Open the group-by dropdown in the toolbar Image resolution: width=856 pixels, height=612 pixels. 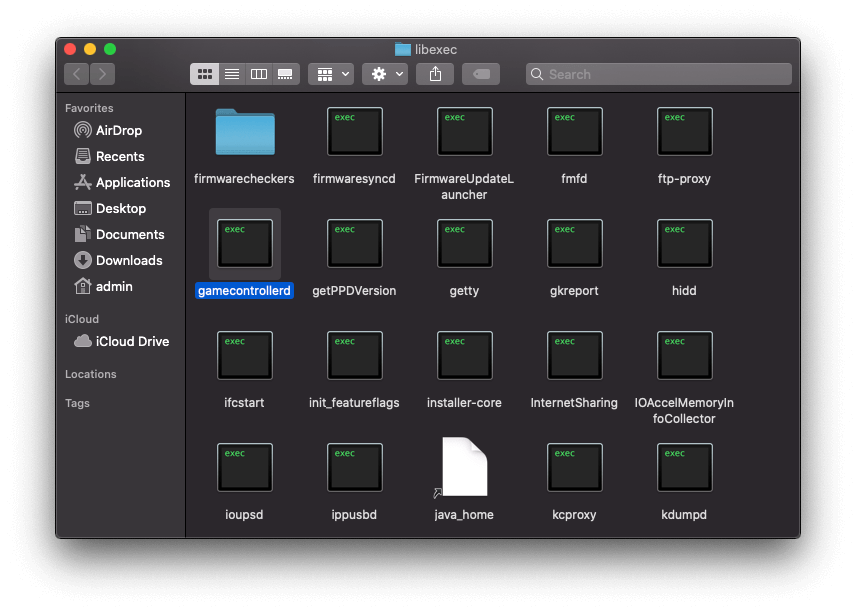(x=330, y=73)
